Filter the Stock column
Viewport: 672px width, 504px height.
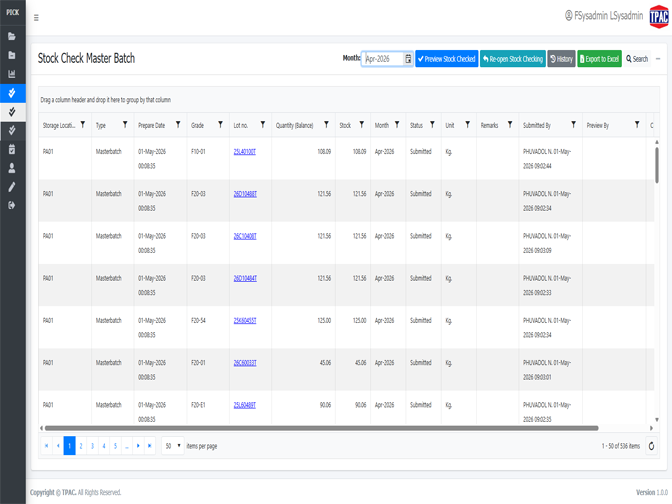[362, 125]
